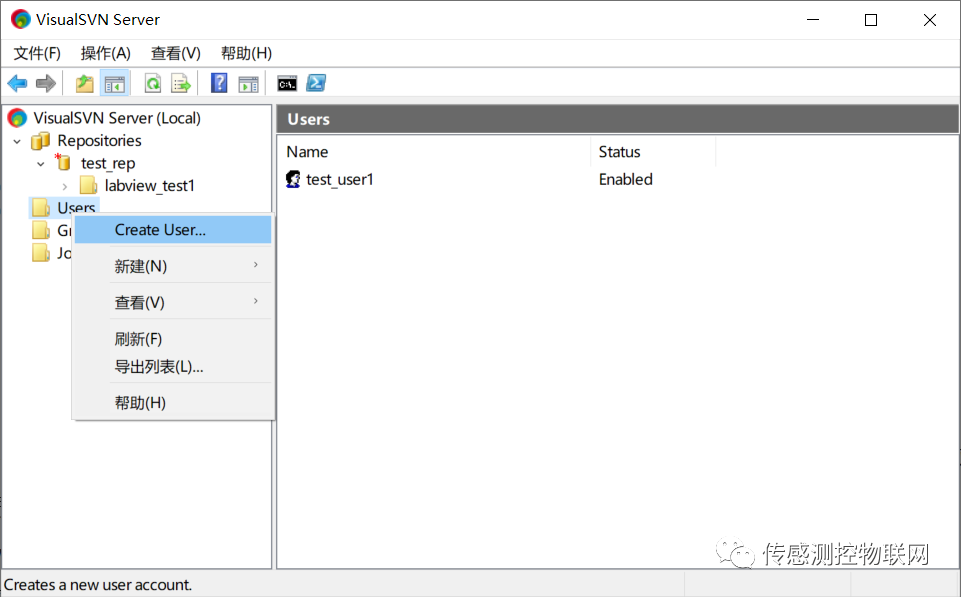Click the Up one level folder icon
The width and height of the screenshot is (961, 597).
pyautogui.click(x=85, y=83)
